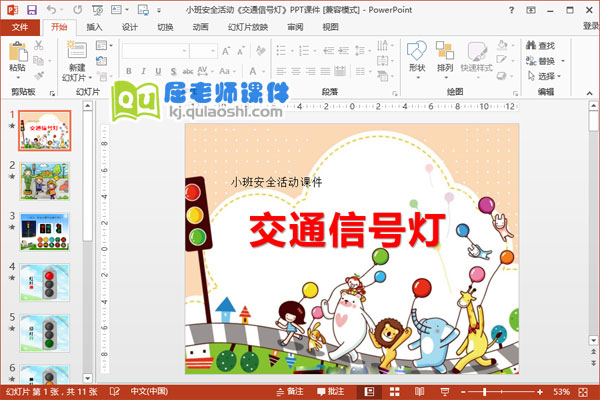Open the font size combo box
Screen dimensions: 600x400
click(x=204, y=51)
